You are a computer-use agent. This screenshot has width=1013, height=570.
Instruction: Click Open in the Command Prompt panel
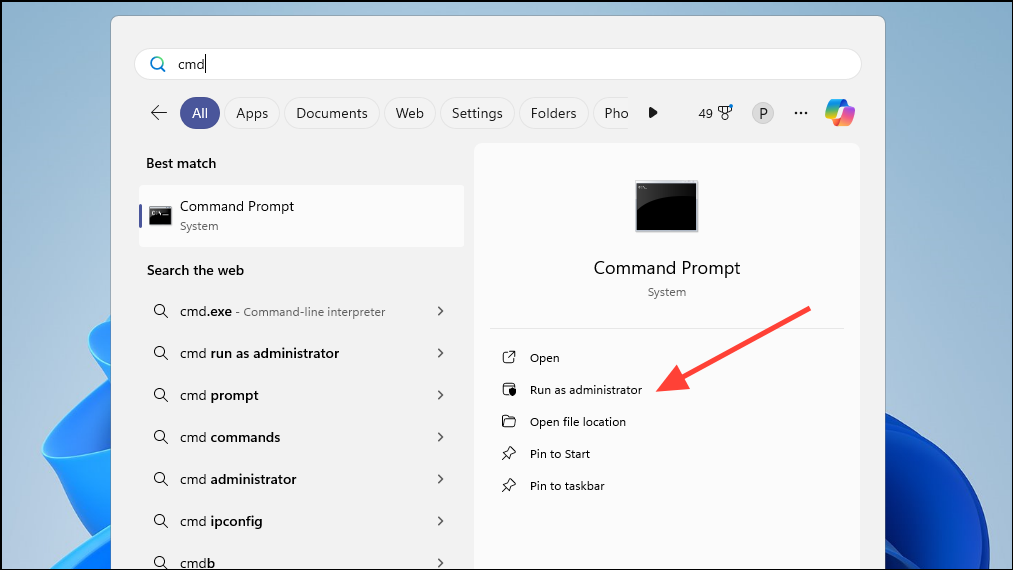click(545, 358)
